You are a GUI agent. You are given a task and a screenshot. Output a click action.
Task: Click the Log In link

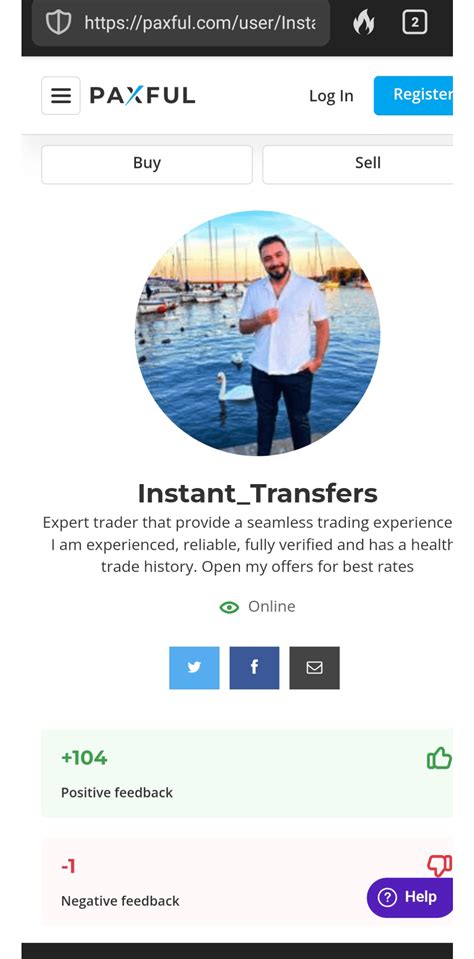[x=331, y=96]
